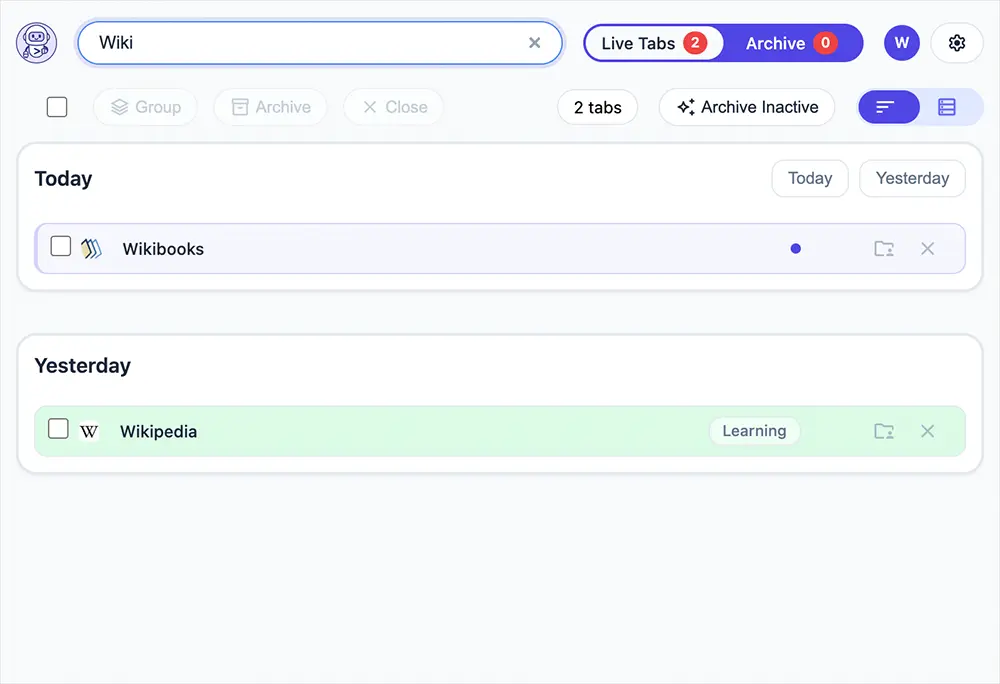Close the Wikibooks tab
The height and width of the screenshot is (684, 1000).
click(x=927, y=249)
